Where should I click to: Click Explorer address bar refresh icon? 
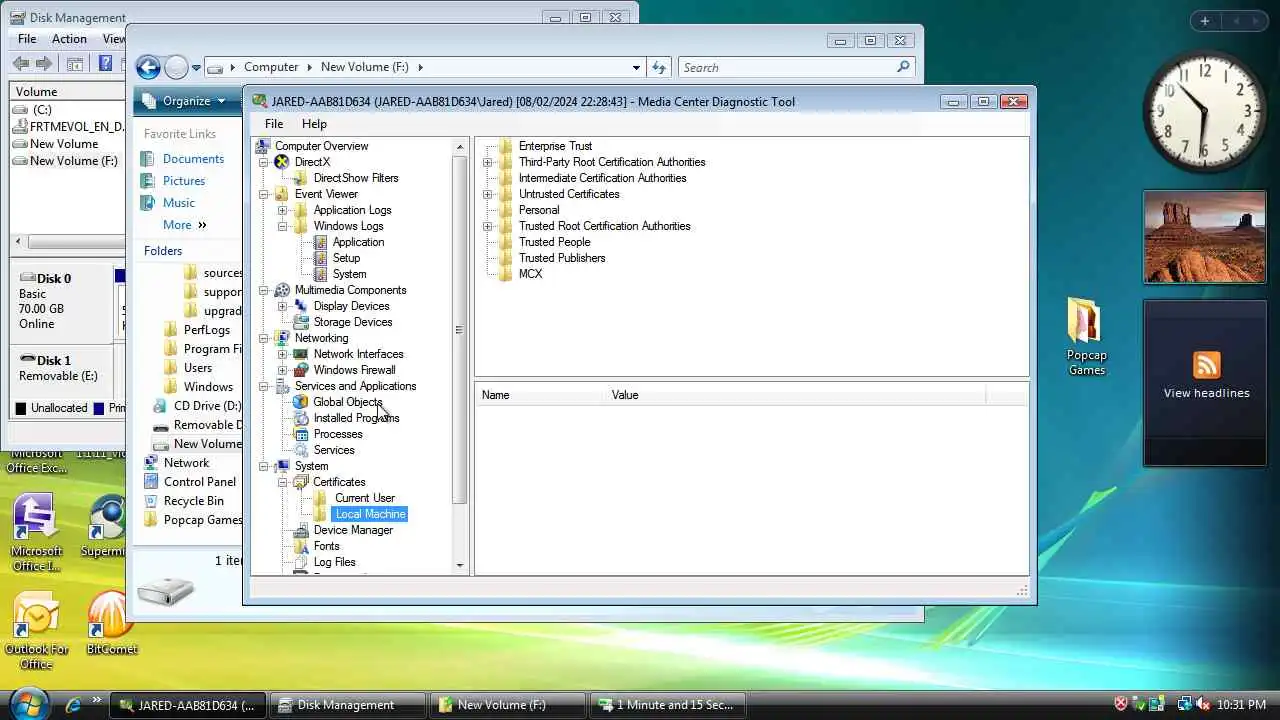point(659,67)
